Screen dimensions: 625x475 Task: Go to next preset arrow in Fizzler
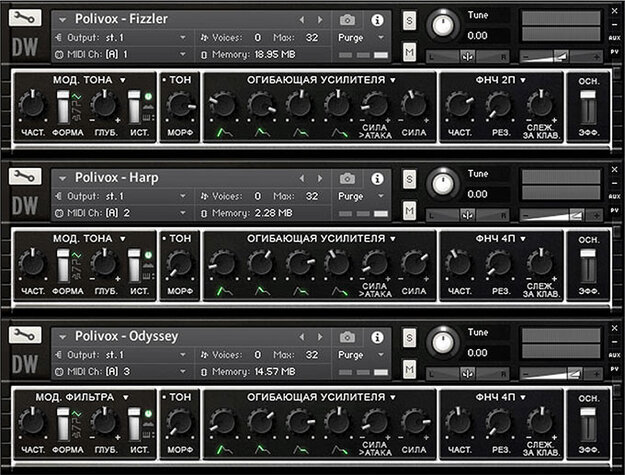320,20
